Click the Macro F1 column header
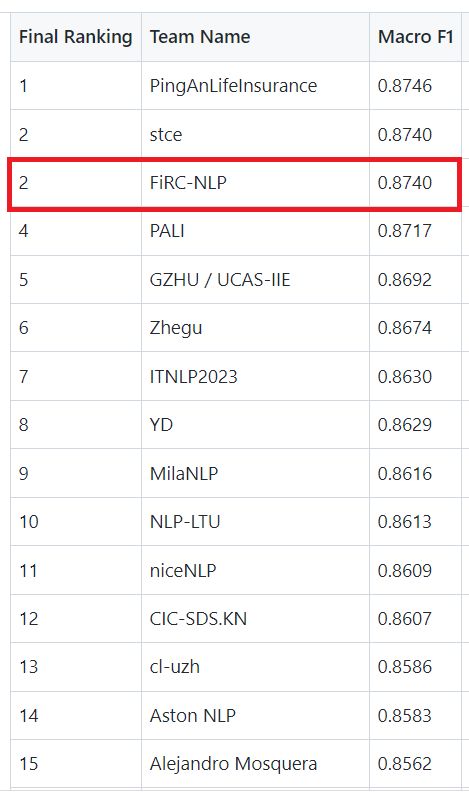Screen dimensions: 469x794 (x=415, y=37)
